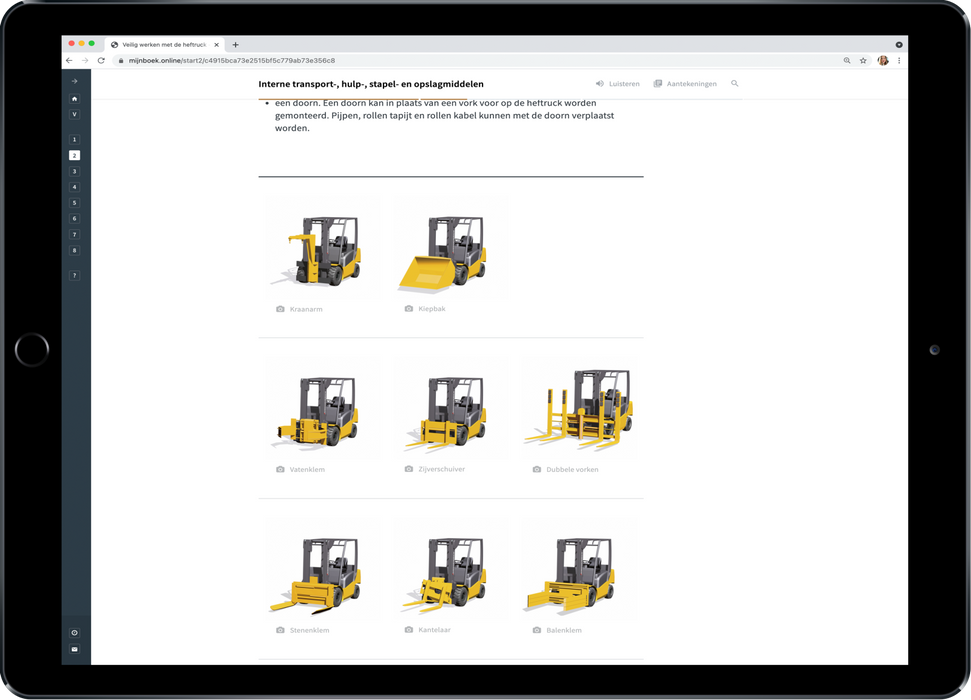Click the browser zoom icon in address bar

tap(847, 61)
